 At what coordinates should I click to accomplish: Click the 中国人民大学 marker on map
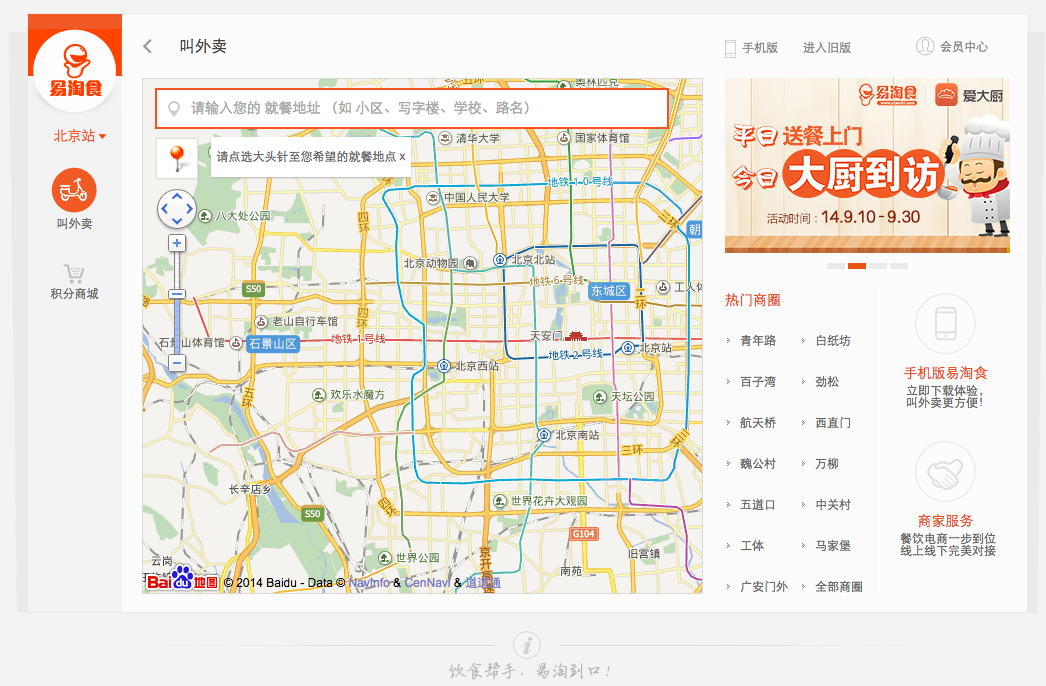pyautogui.click(x=433, y=198)
